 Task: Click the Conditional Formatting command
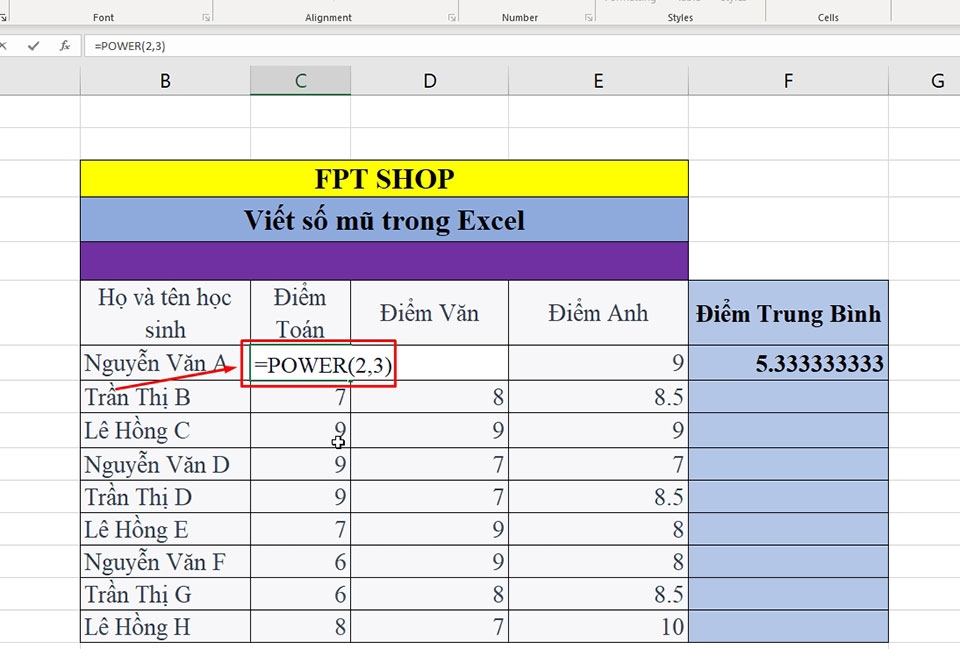630,3
